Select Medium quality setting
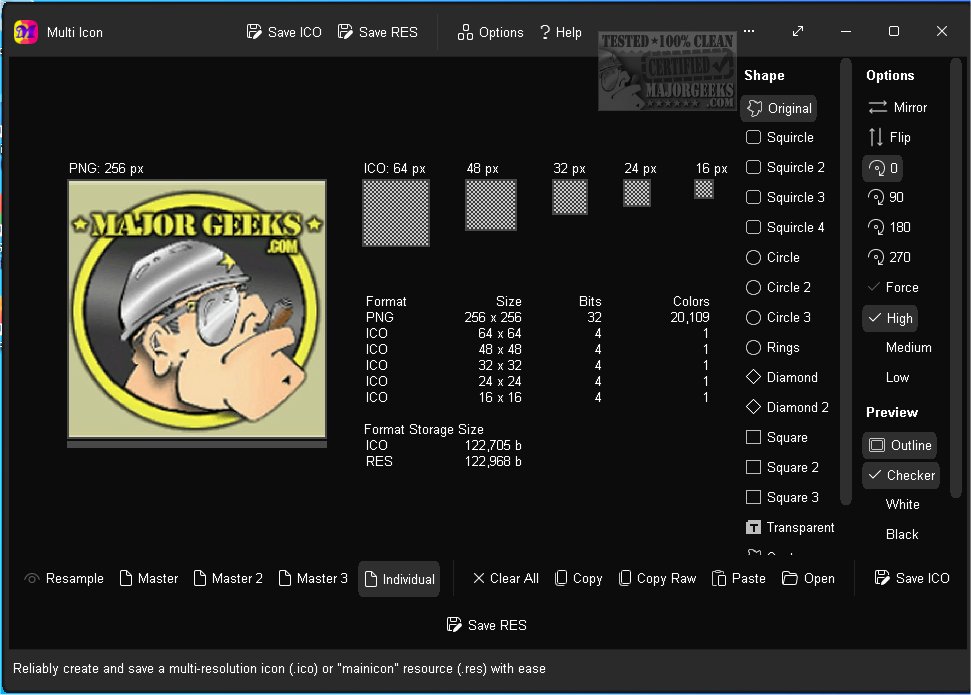Image resolution: width=971 pixels, height=695 pixels. 907,347
